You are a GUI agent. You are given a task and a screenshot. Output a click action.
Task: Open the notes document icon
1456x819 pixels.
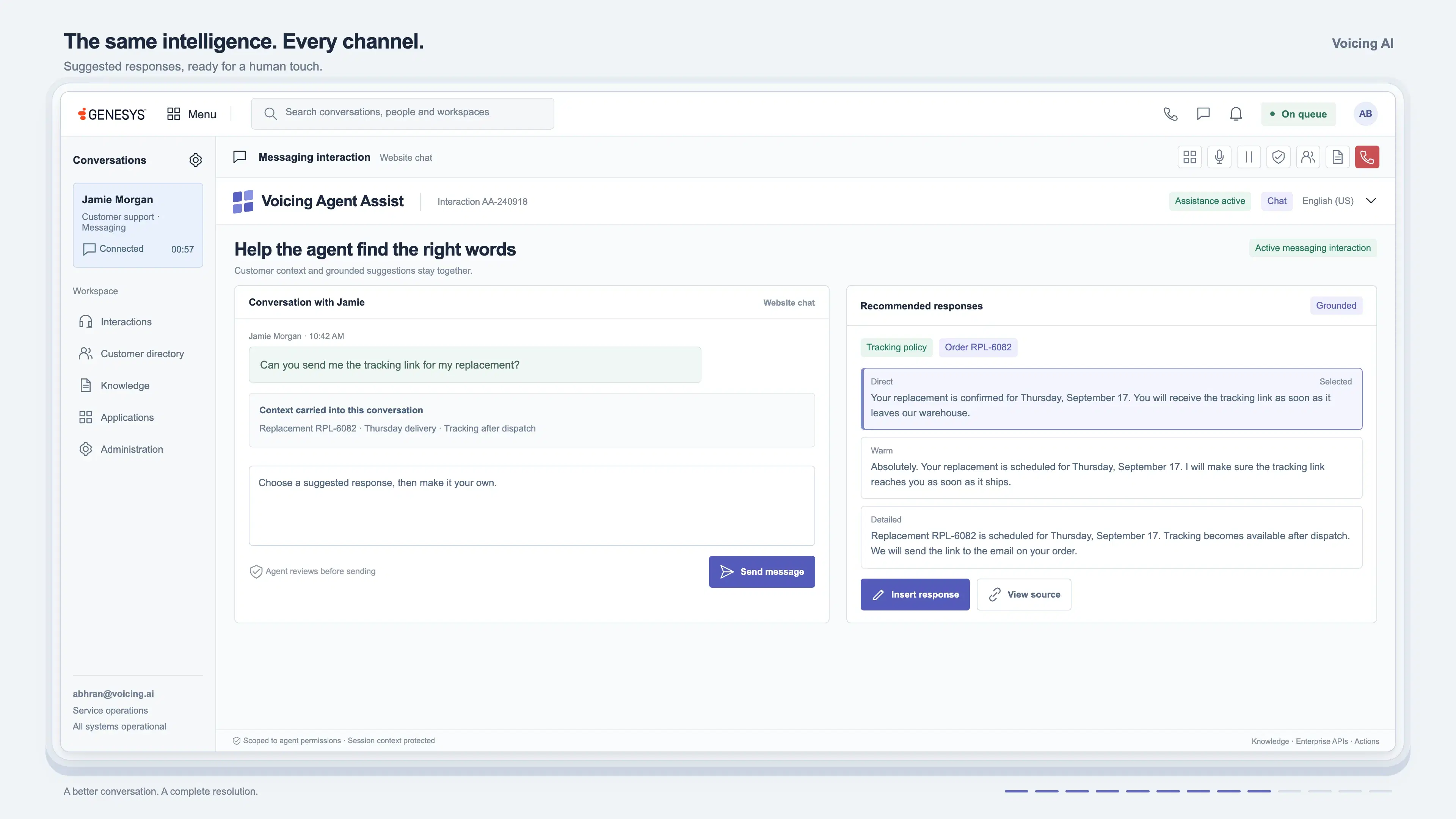(1337, 157)
